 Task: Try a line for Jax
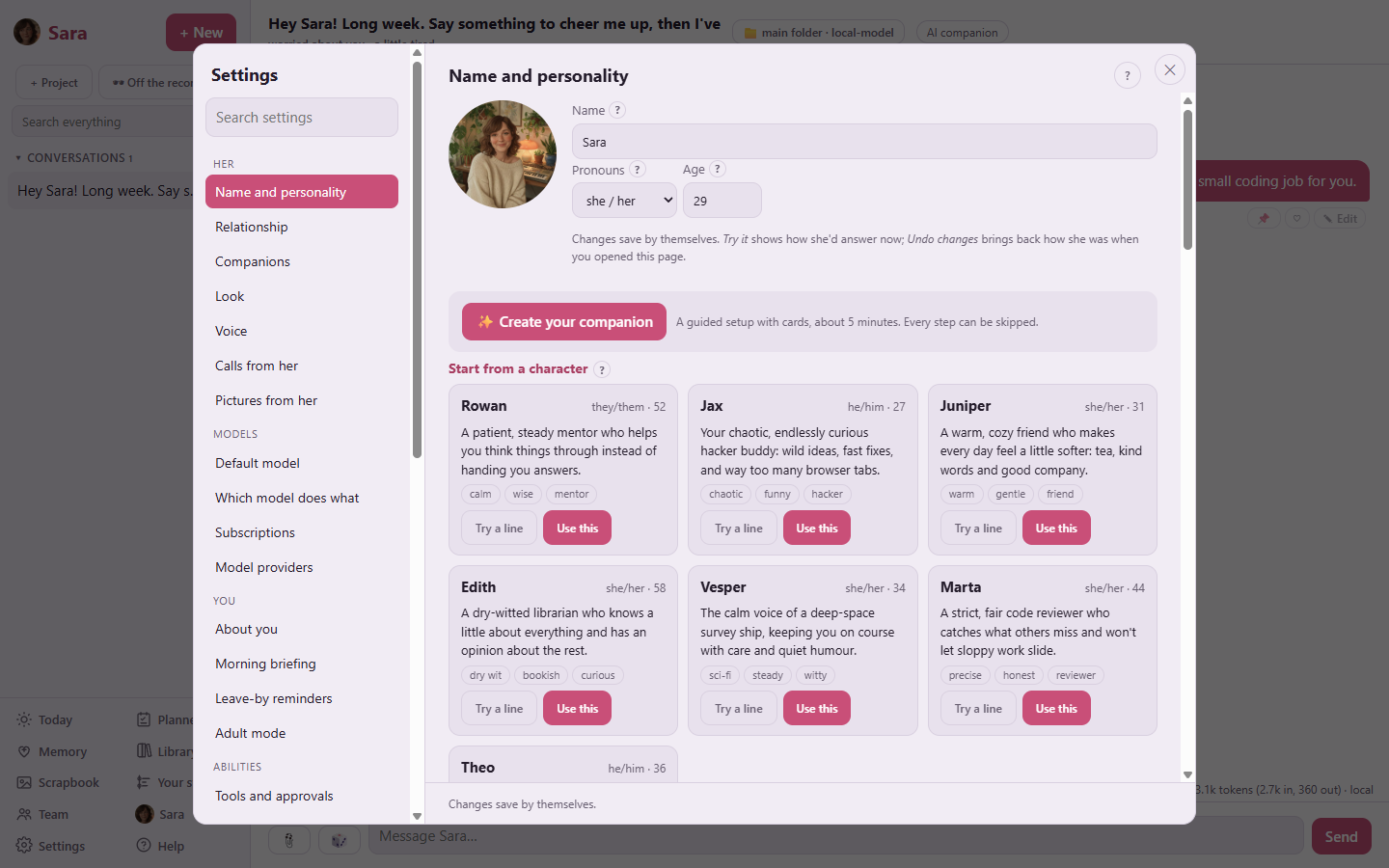[739, 528]
